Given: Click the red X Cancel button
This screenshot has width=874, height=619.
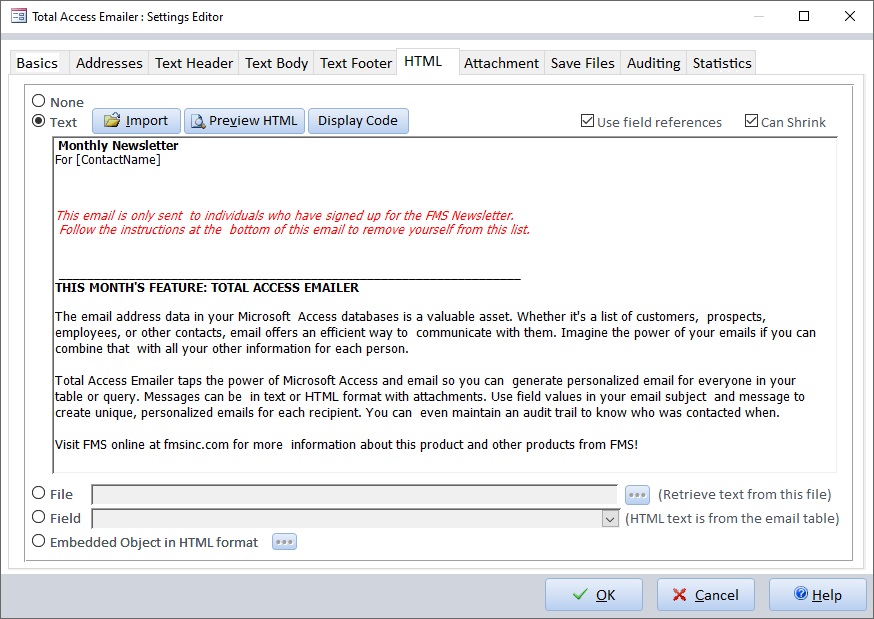Looking at the screenshot, I should tap(705, 595).
